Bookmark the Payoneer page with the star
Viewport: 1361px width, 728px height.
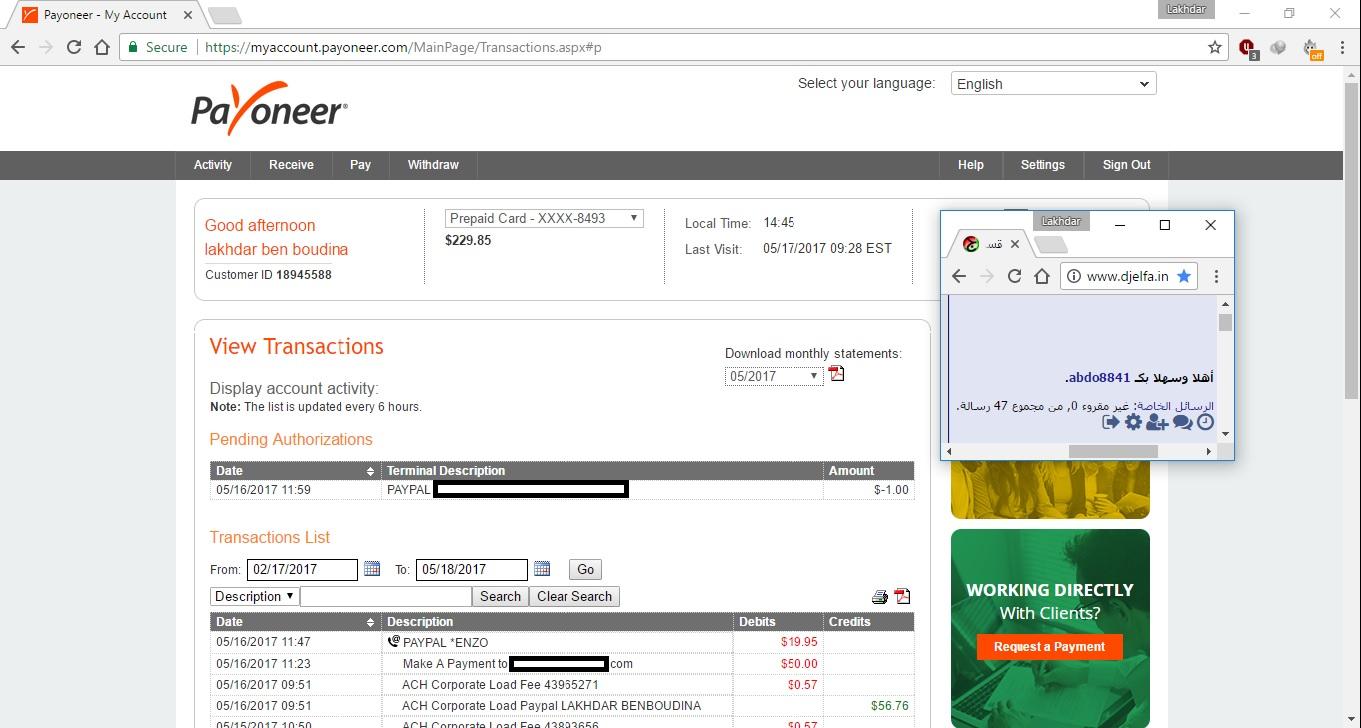point(1215,47)
